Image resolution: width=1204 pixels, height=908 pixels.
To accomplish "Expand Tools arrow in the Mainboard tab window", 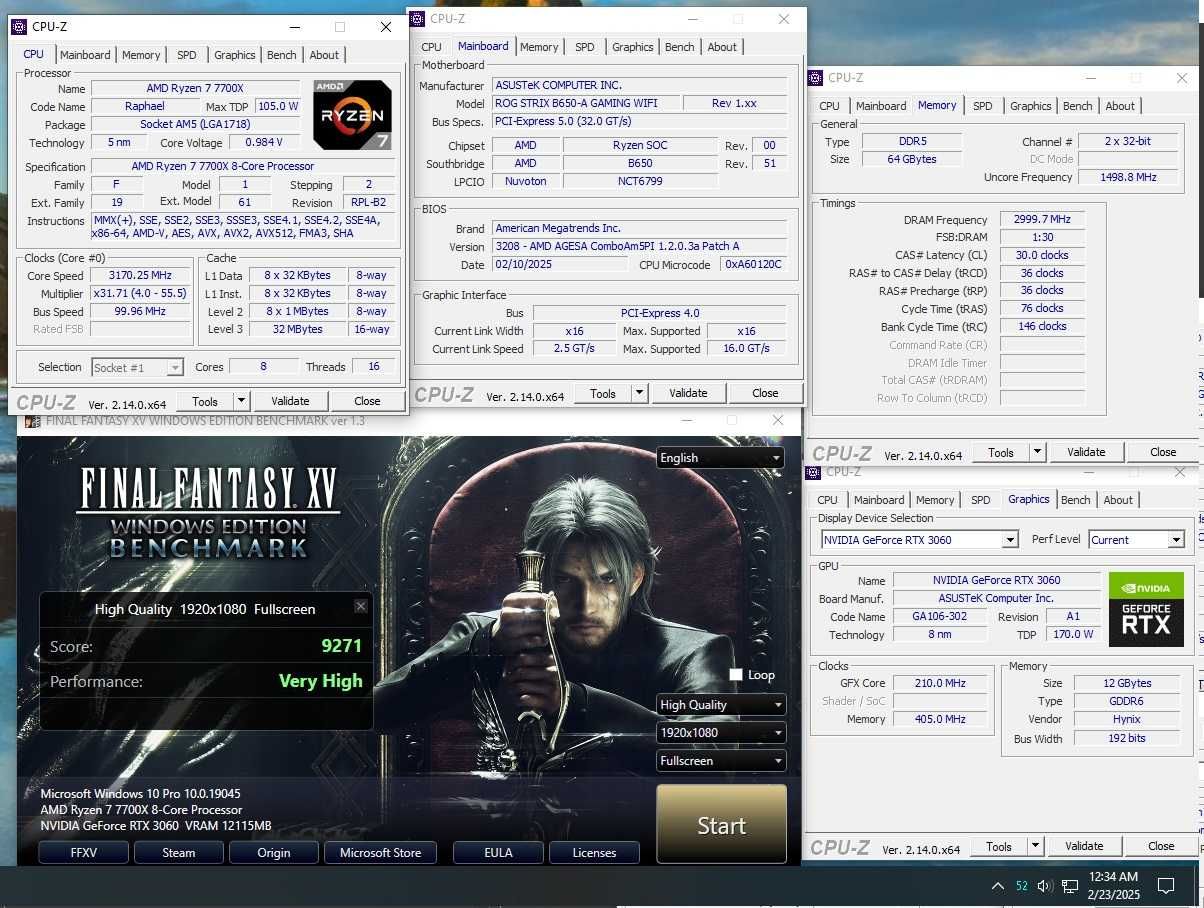I will click(x=639, y=393).
